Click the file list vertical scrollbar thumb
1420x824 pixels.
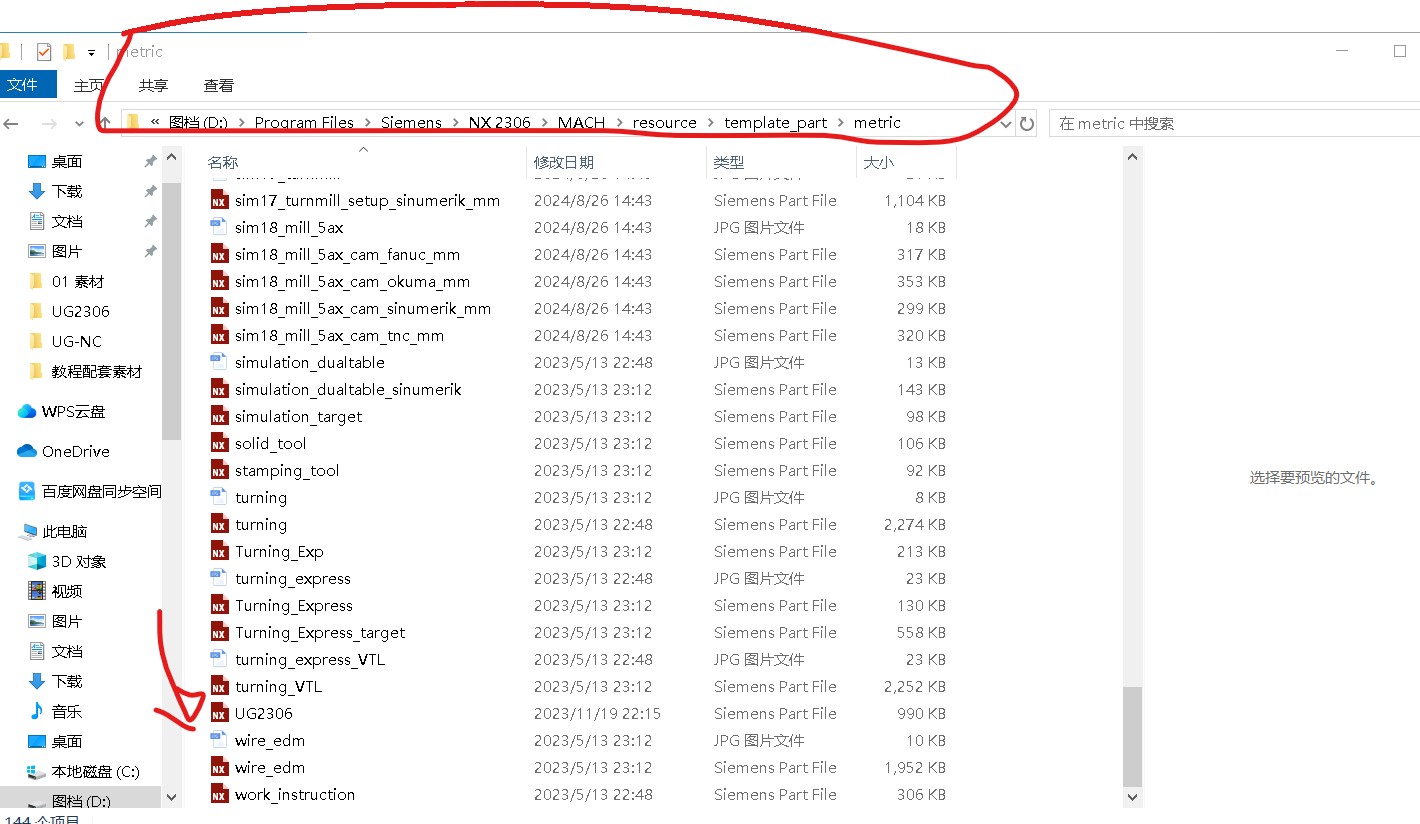(x=1132, y=735)
